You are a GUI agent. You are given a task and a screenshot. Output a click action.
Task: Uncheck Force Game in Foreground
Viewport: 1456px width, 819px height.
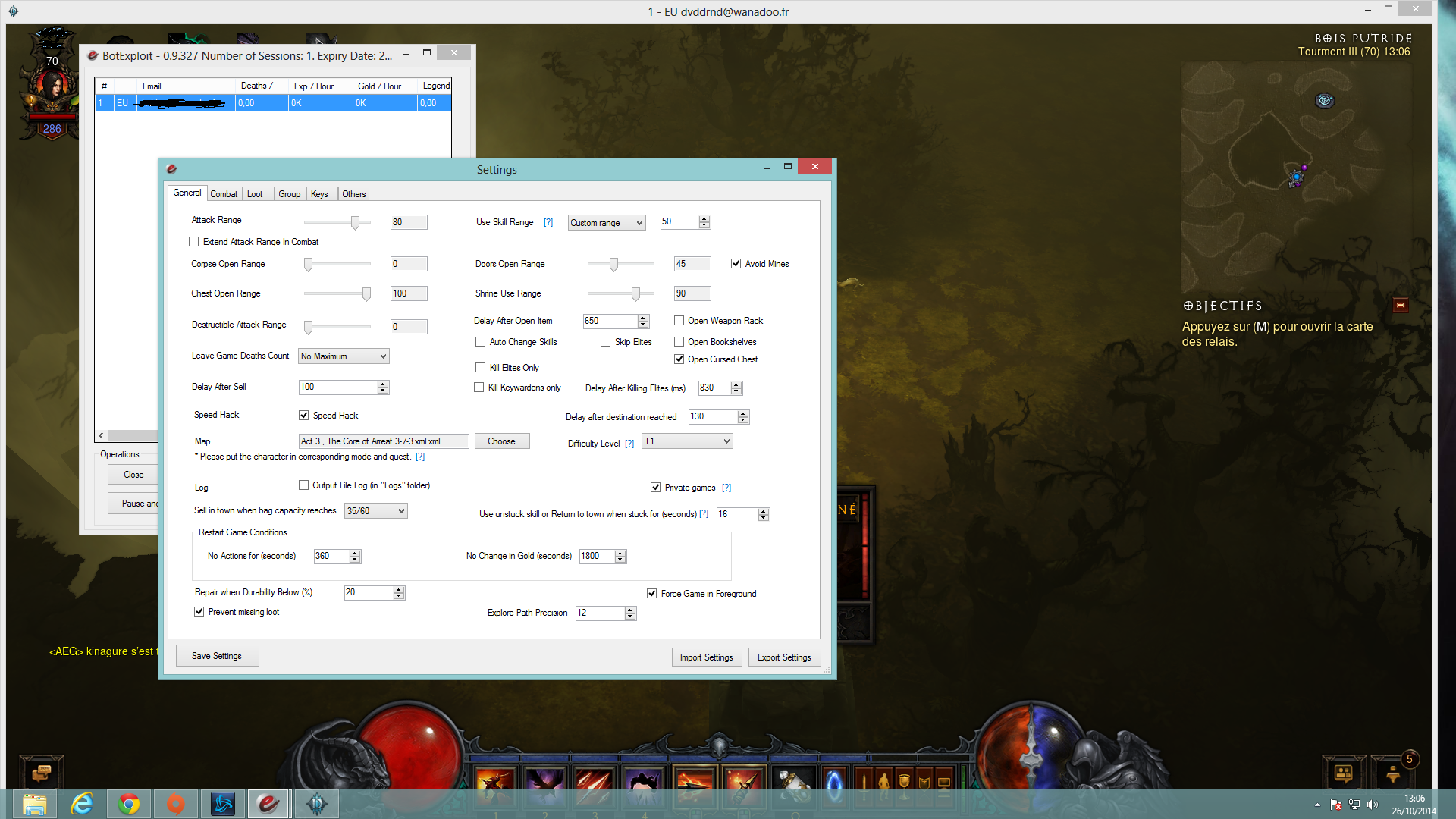(x=651, y=594)
